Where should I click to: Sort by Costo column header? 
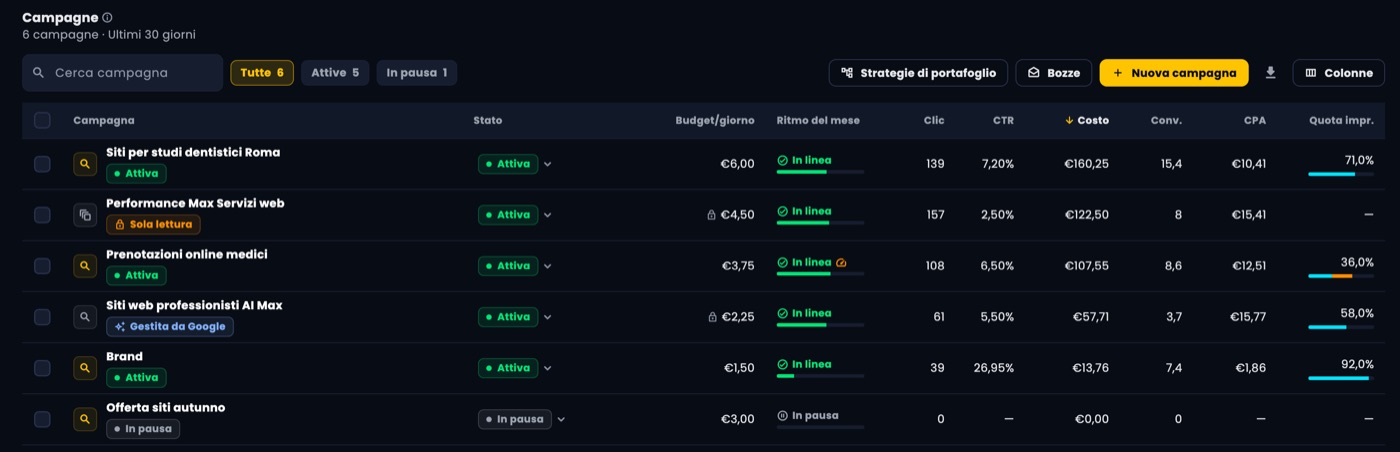point(1087,120)
